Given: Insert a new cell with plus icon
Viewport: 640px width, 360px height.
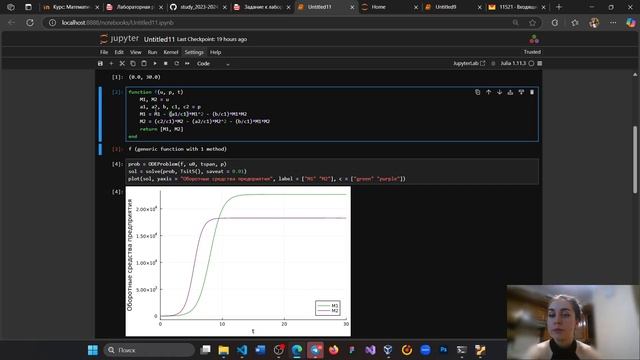Looking at the screenshot, I should 111,64.
